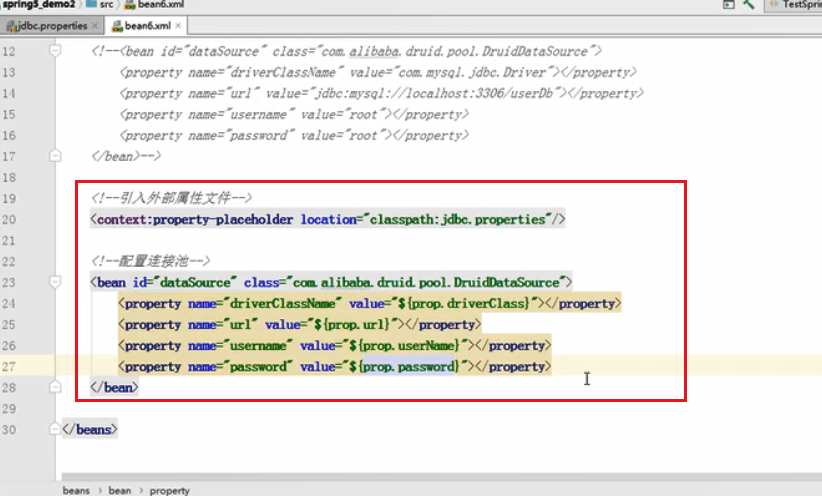
Task: Click the closing '</bean>' tag on line 28
Action: coord(114,387)
